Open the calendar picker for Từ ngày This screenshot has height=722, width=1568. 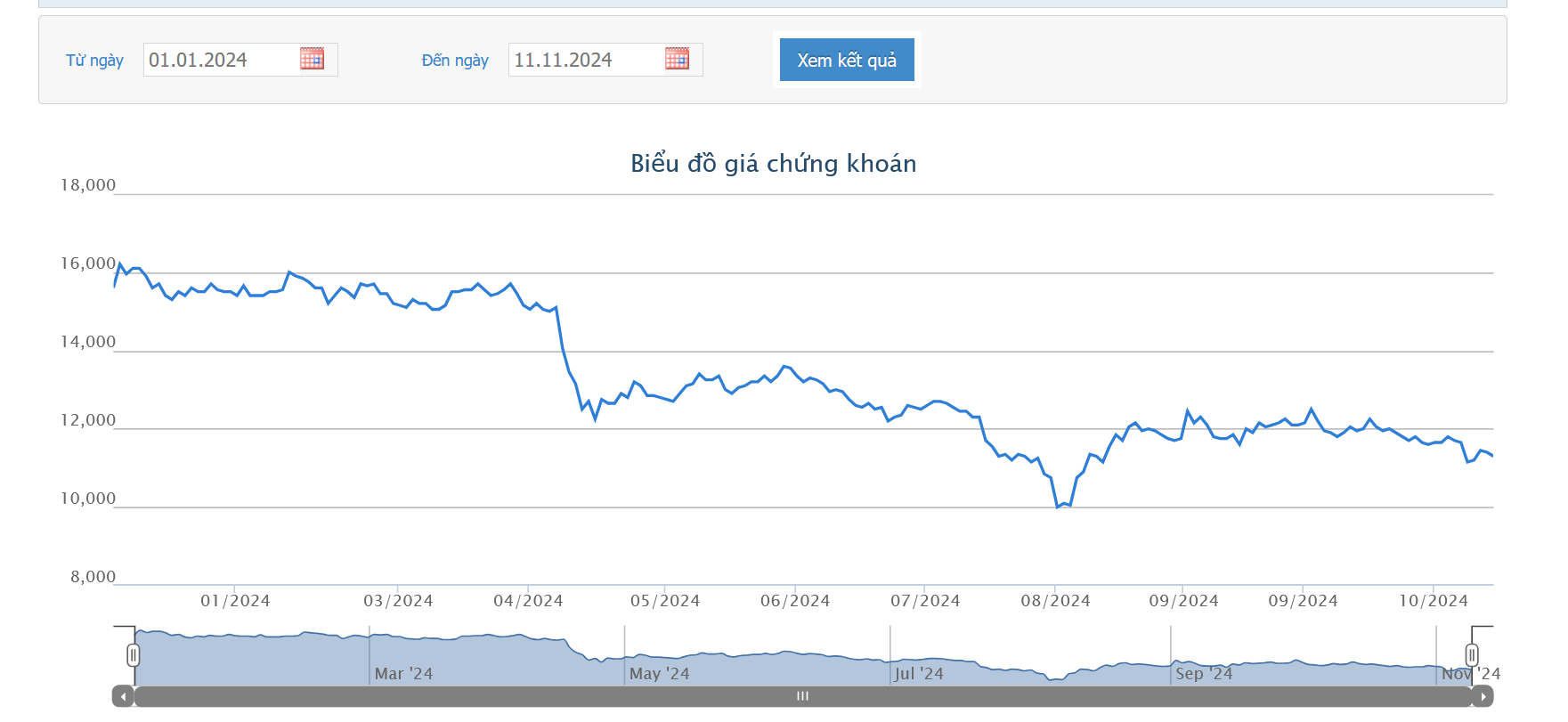312,59
